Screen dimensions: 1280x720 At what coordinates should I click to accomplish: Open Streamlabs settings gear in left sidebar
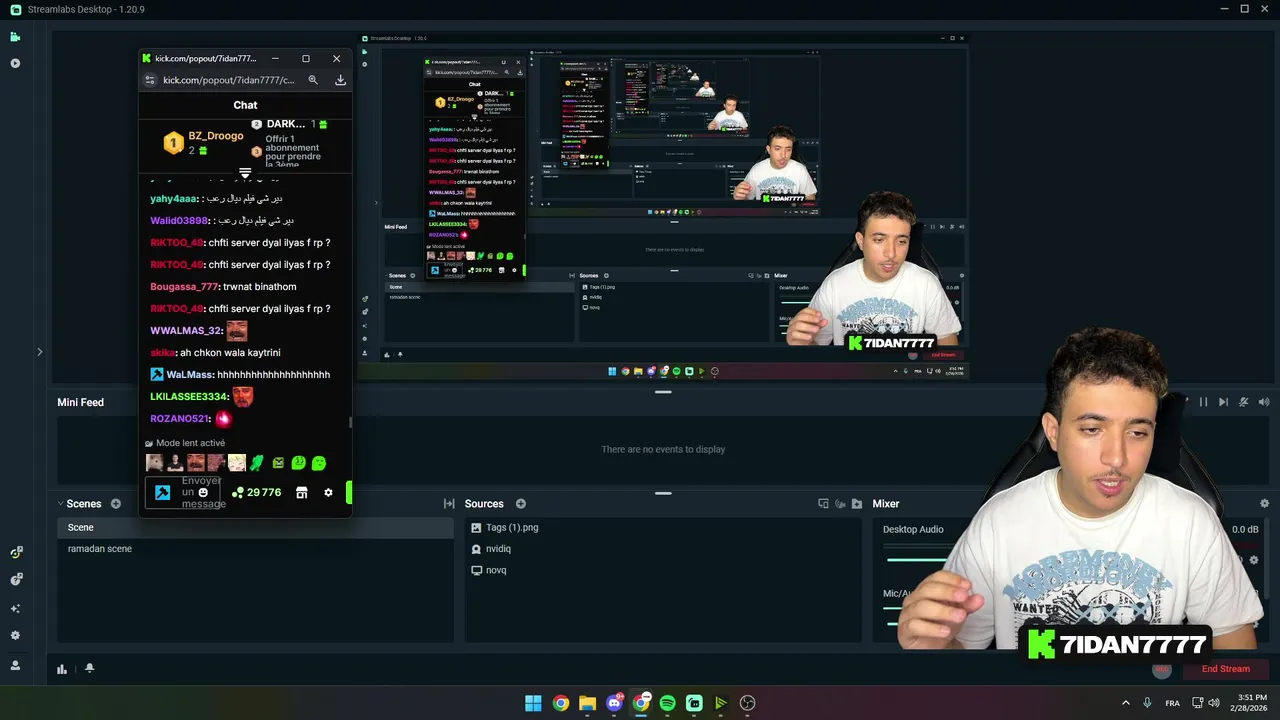click(15, 635)
